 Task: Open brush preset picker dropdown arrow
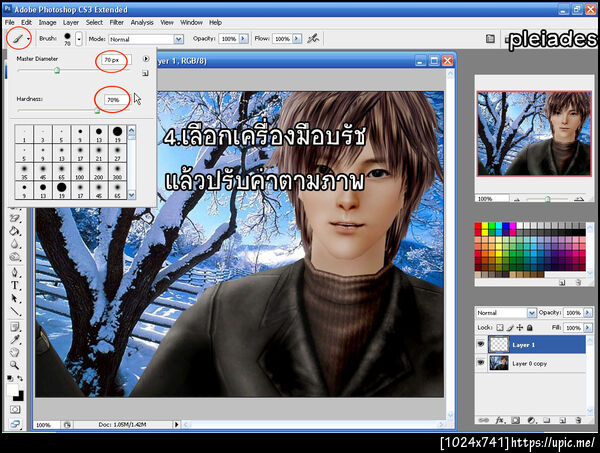click(79, 39)
